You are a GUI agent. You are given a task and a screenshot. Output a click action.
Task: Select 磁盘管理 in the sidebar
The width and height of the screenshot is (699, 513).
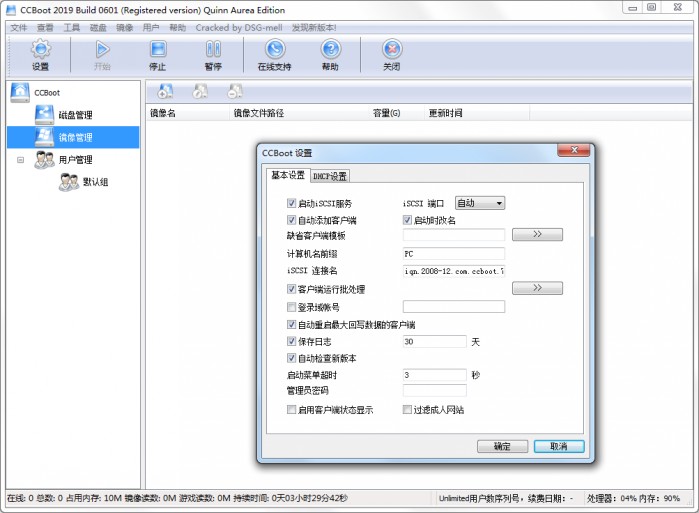click(x=75, y=115)
